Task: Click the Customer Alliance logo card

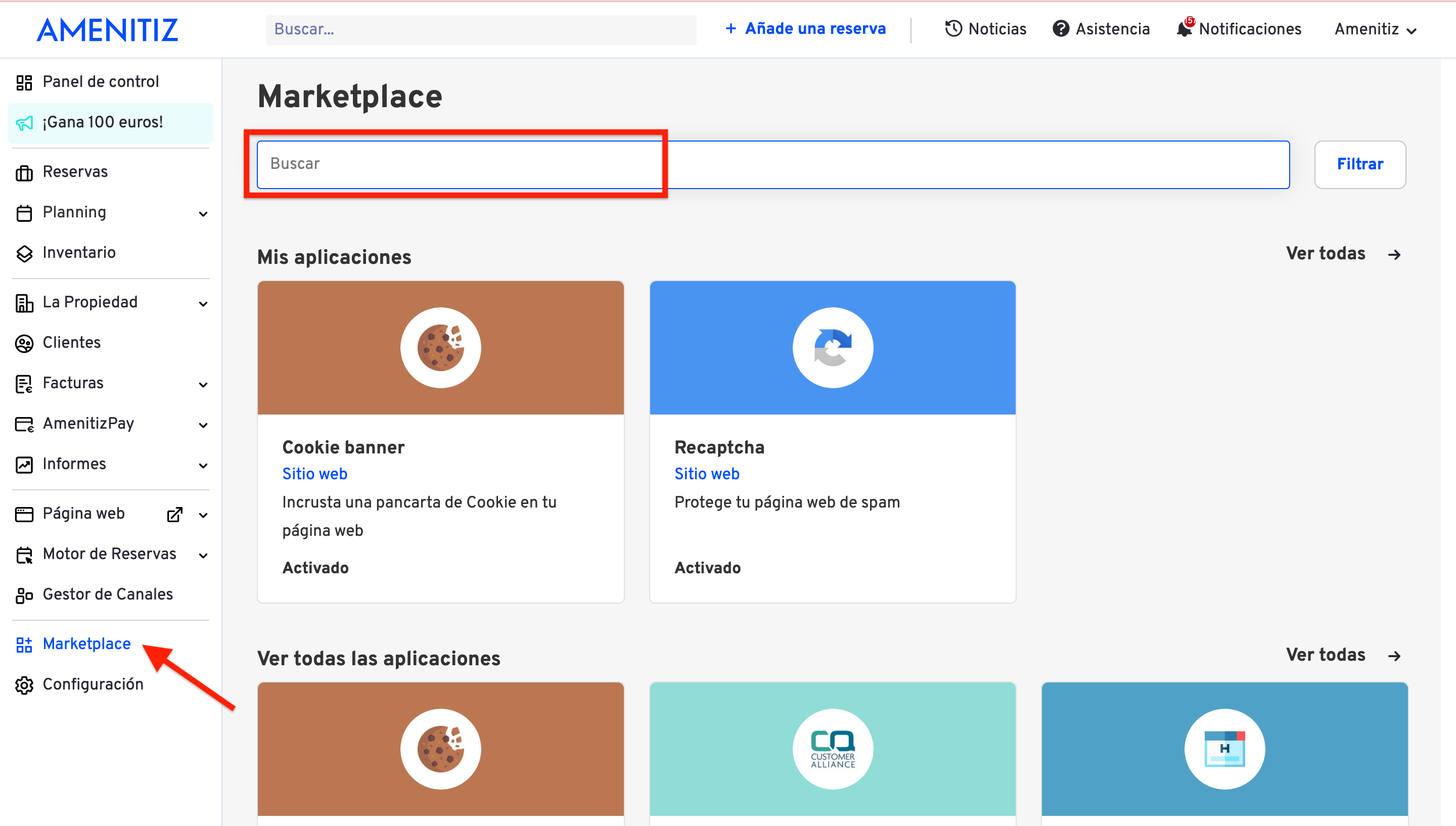Action: 833,749
